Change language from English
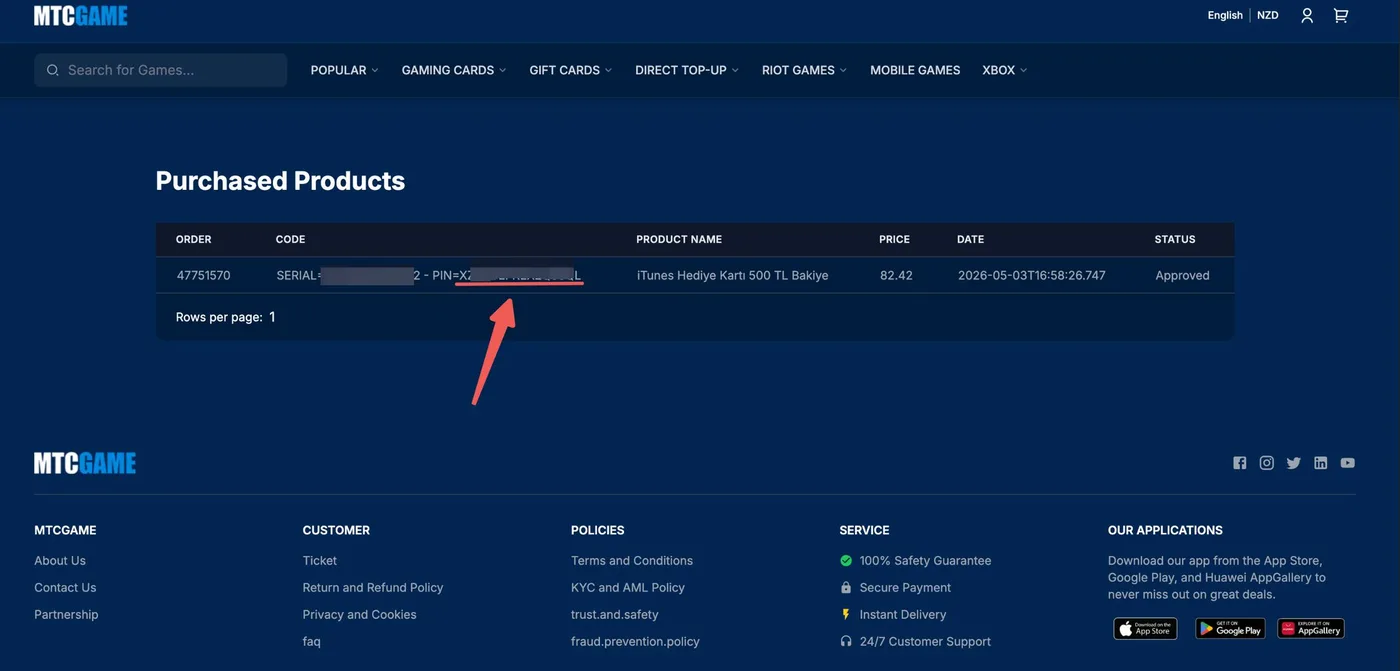This screenshot has height=671, width=1400. tap(1225, 15)
